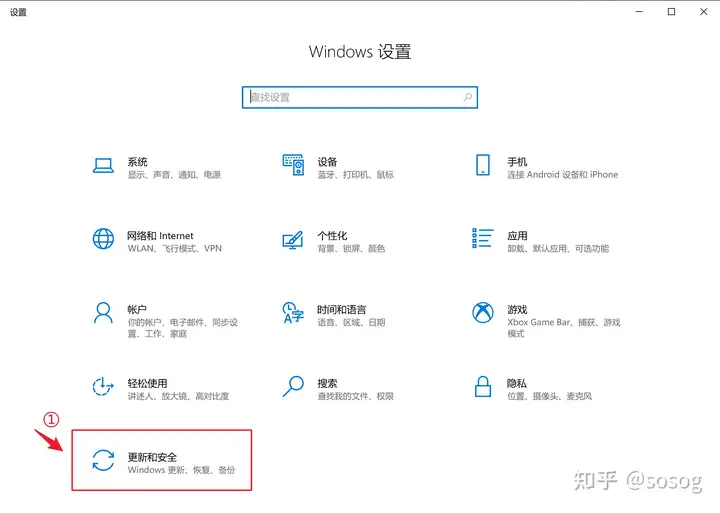
Task: Click text 背景、锁屏、颜色
Action: [x=351, y=248]
